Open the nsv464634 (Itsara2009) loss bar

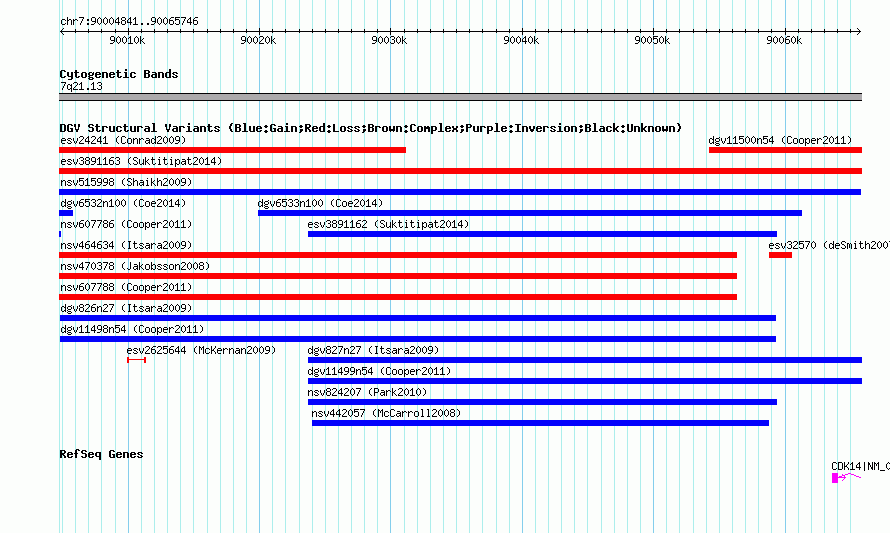point(398,255)
